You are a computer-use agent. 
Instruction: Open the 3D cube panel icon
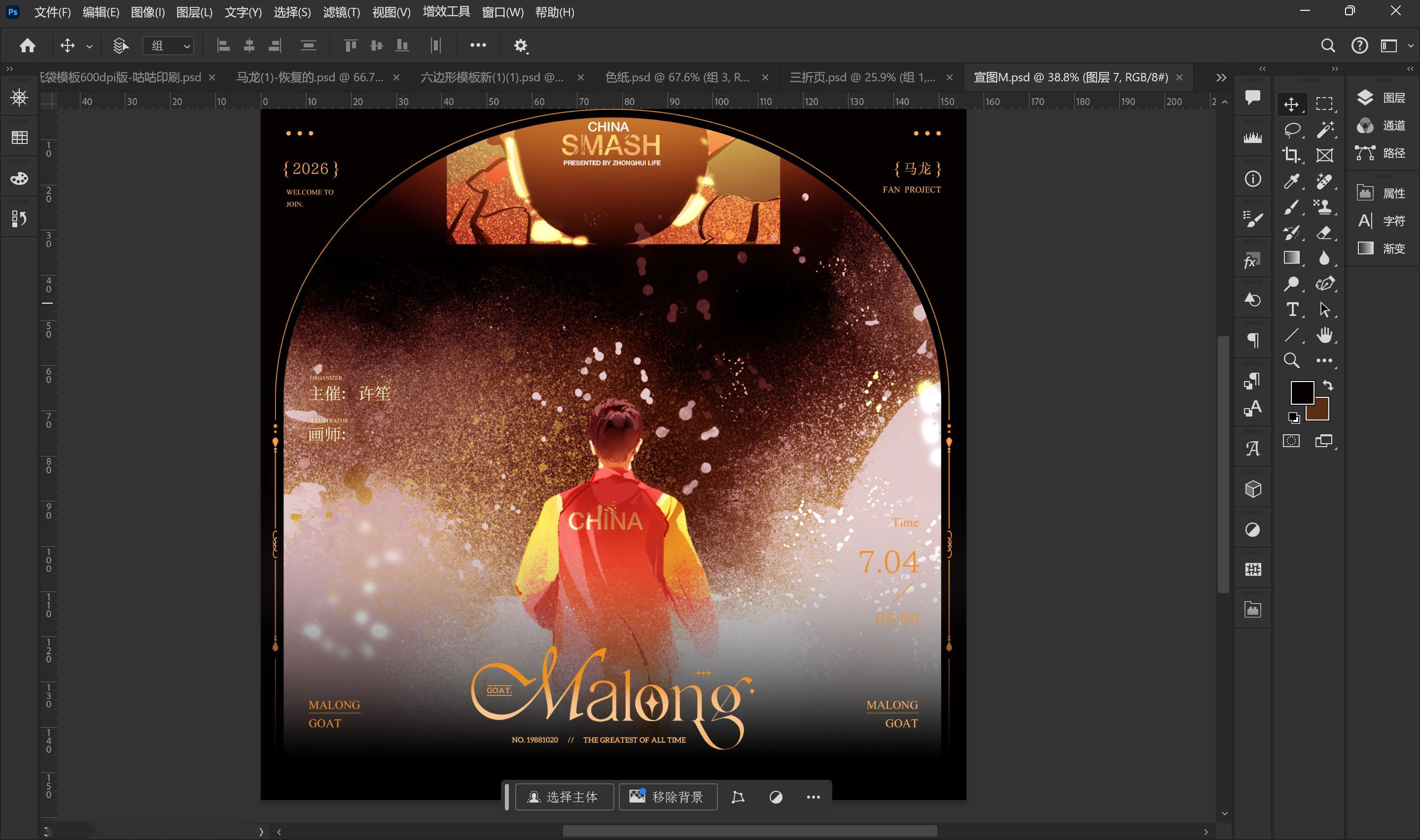tap(1252, 489)
